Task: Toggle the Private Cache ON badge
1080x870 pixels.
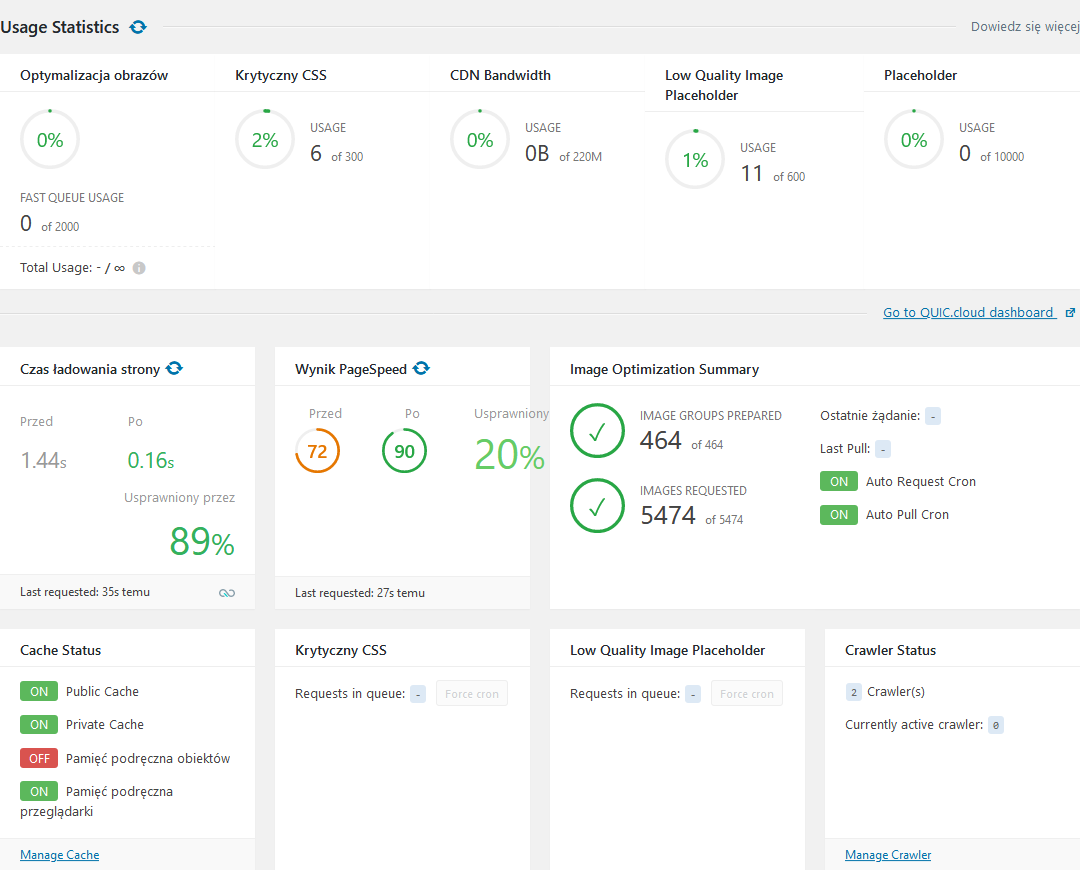Action: pyautogui.click(x=39, y=725)
